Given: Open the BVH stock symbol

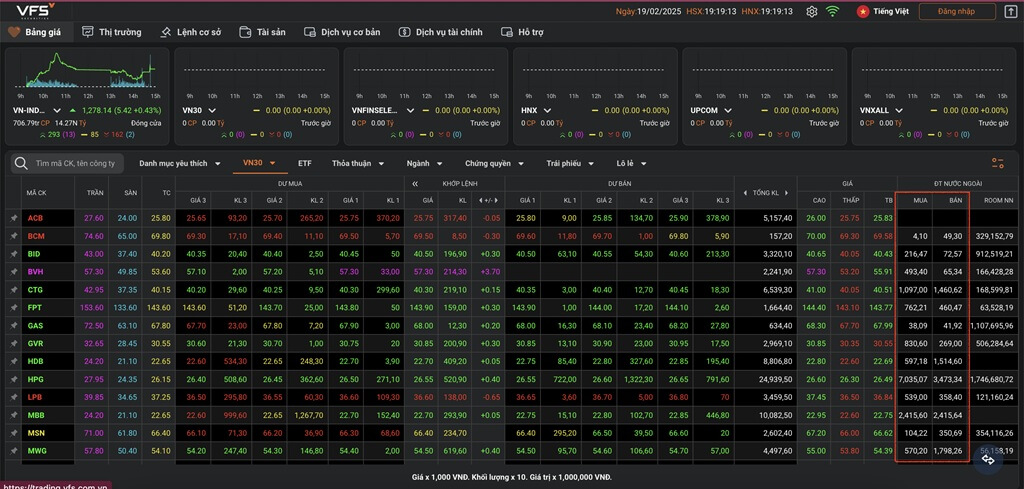Looking at the screenshot, I should point(36,272).
